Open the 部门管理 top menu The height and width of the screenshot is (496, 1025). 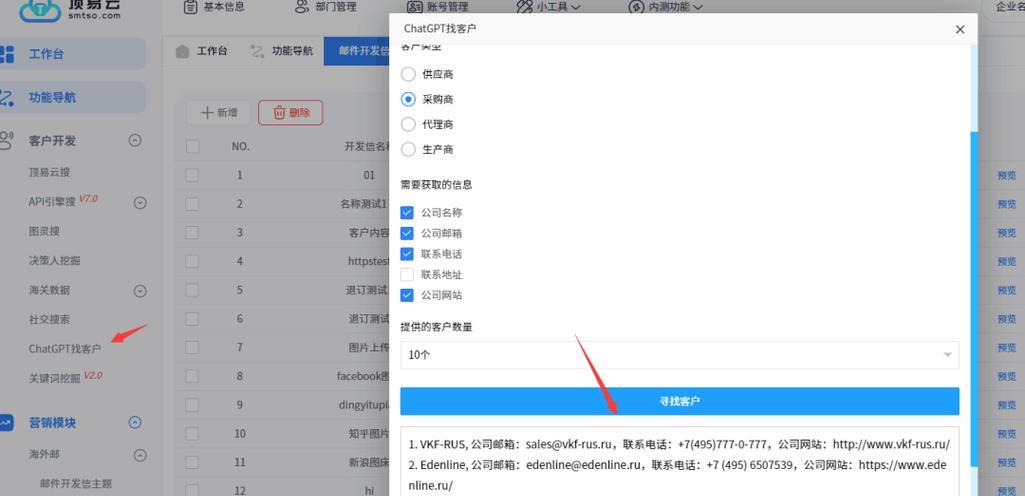coord(326,7)
